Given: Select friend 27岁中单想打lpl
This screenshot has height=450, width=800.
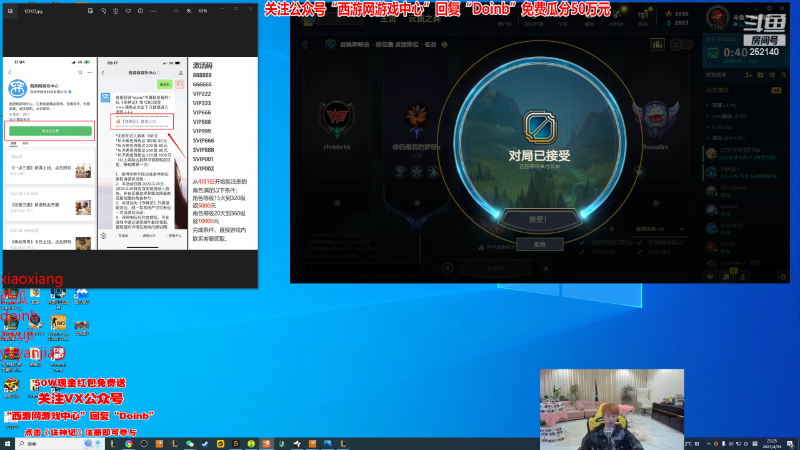Looking at the screenshot, I should click(745, 154).
